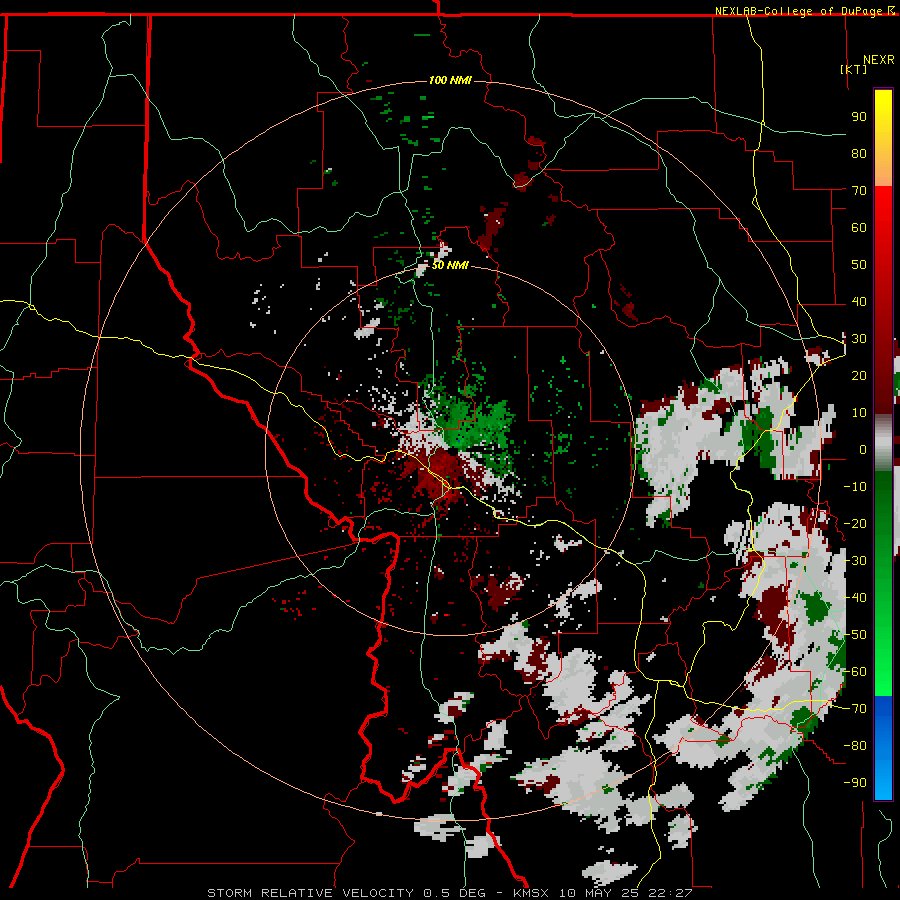This screenshot has height=900, width=900.
Task: Click the 0 value on velocity scale
Action: pos(863,449)
